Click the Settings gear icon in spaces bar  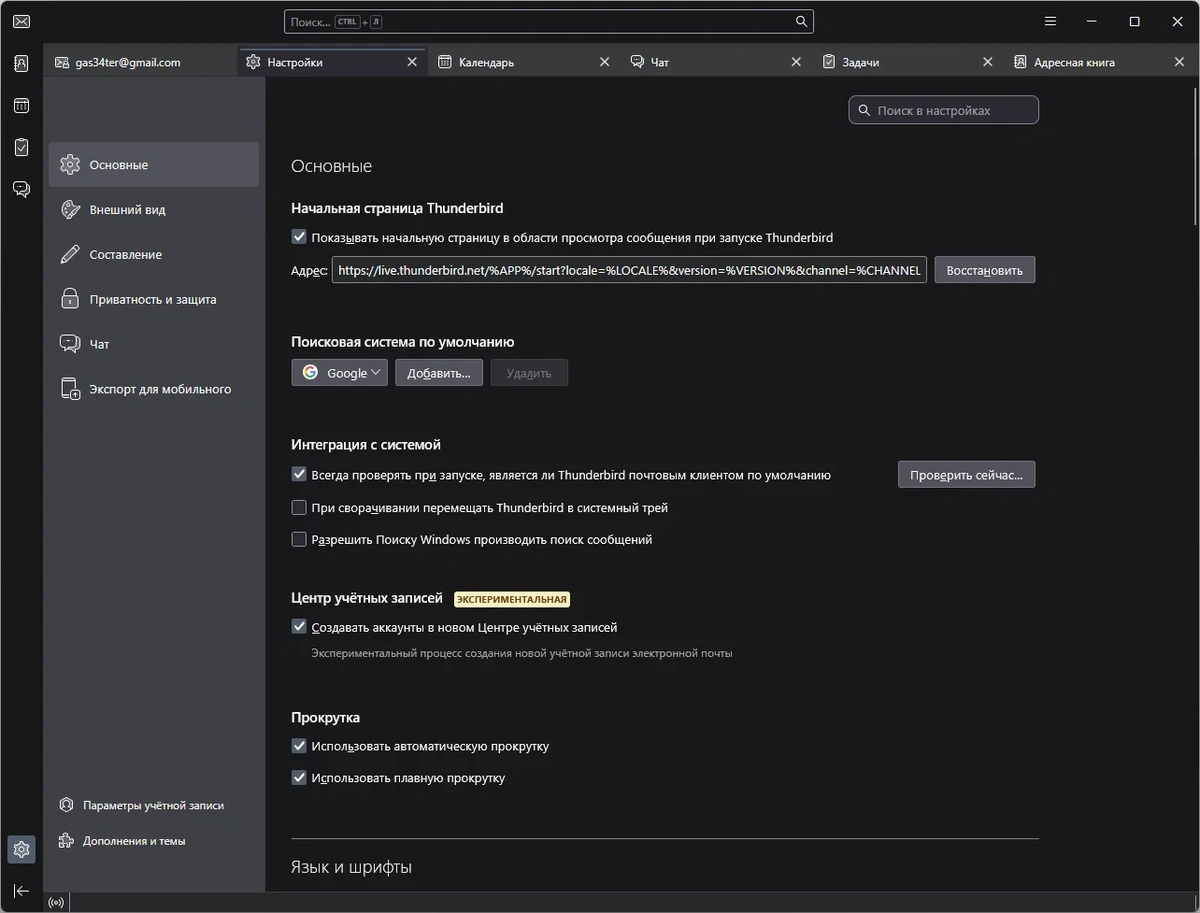tap(21, 850)
